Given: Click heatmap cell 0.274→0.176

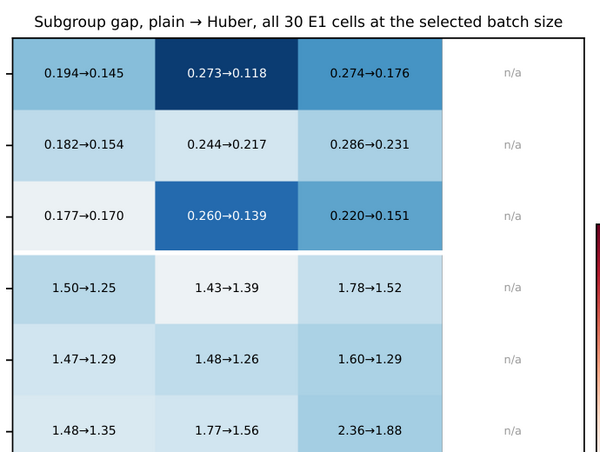Looking at the screenshot, I should [x=370, y=74].
